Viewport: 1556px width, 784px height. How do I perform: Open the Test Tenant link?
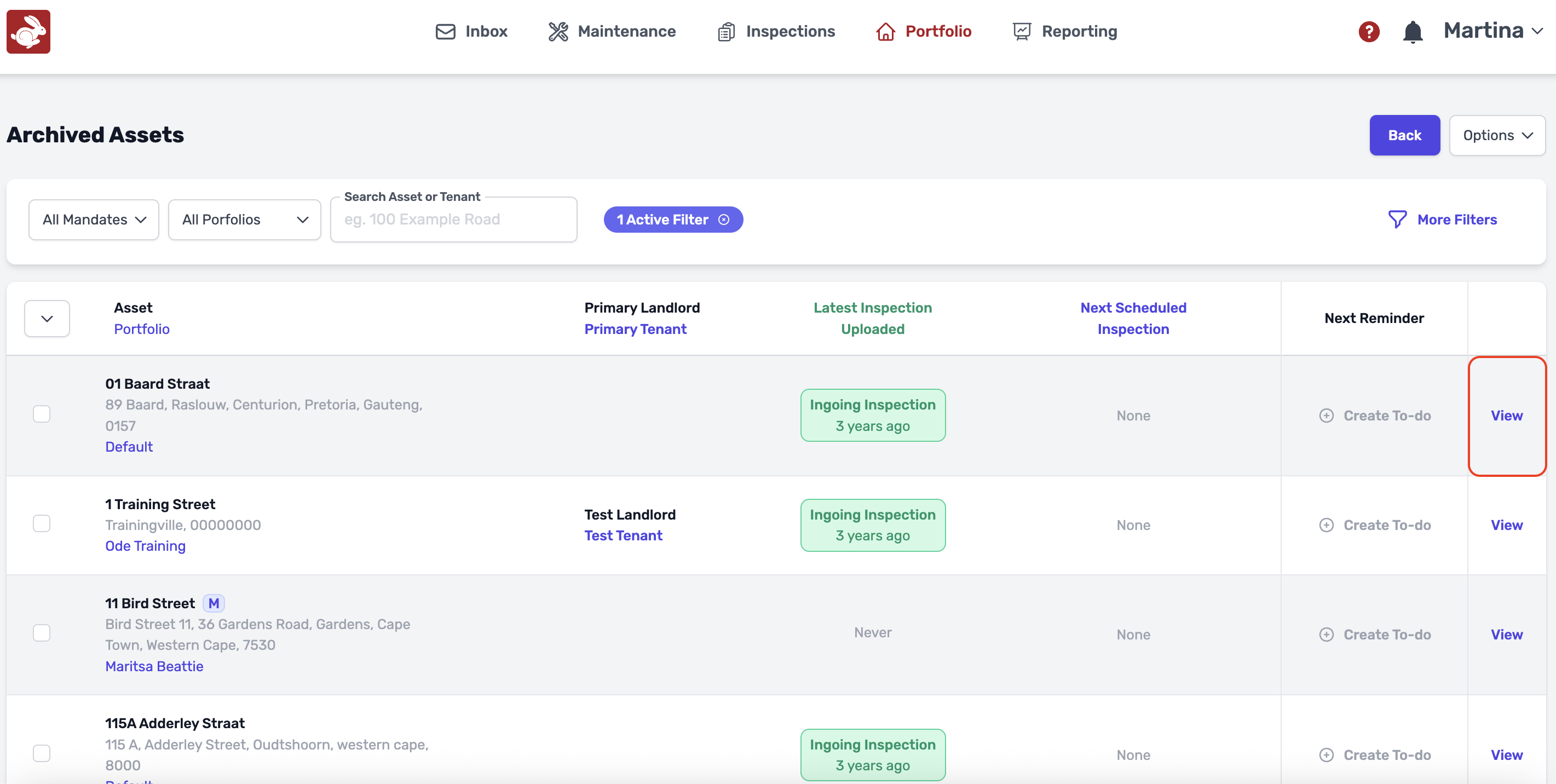pyautogui.click(x=623, y=535)
